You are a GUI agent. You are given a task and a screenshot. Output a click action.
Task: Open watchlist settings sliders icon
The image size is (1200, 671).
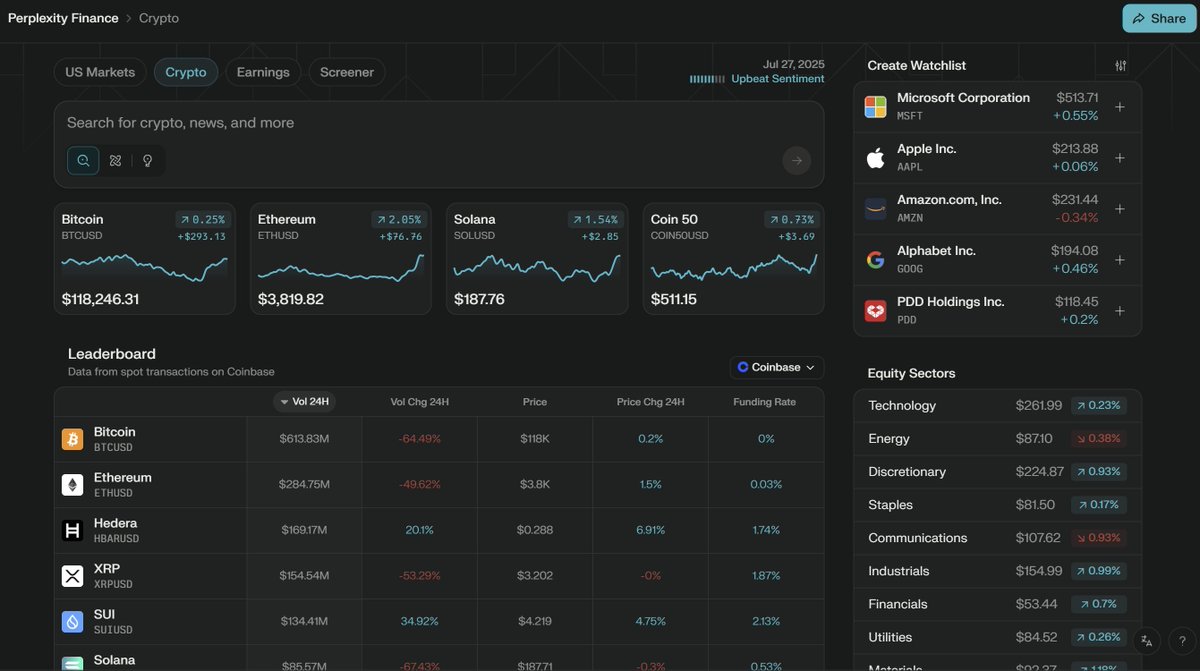[x=1120, y=65]
